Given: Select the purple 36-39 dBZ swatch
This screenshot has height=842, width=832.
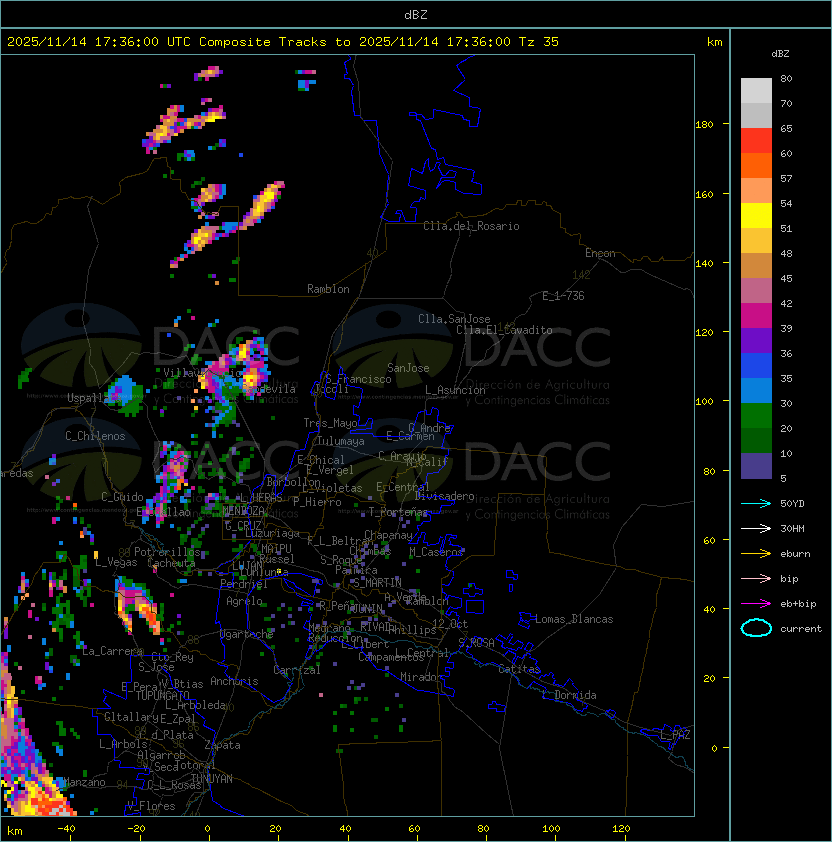Looking at the screenshot, I should coord(756,340).
